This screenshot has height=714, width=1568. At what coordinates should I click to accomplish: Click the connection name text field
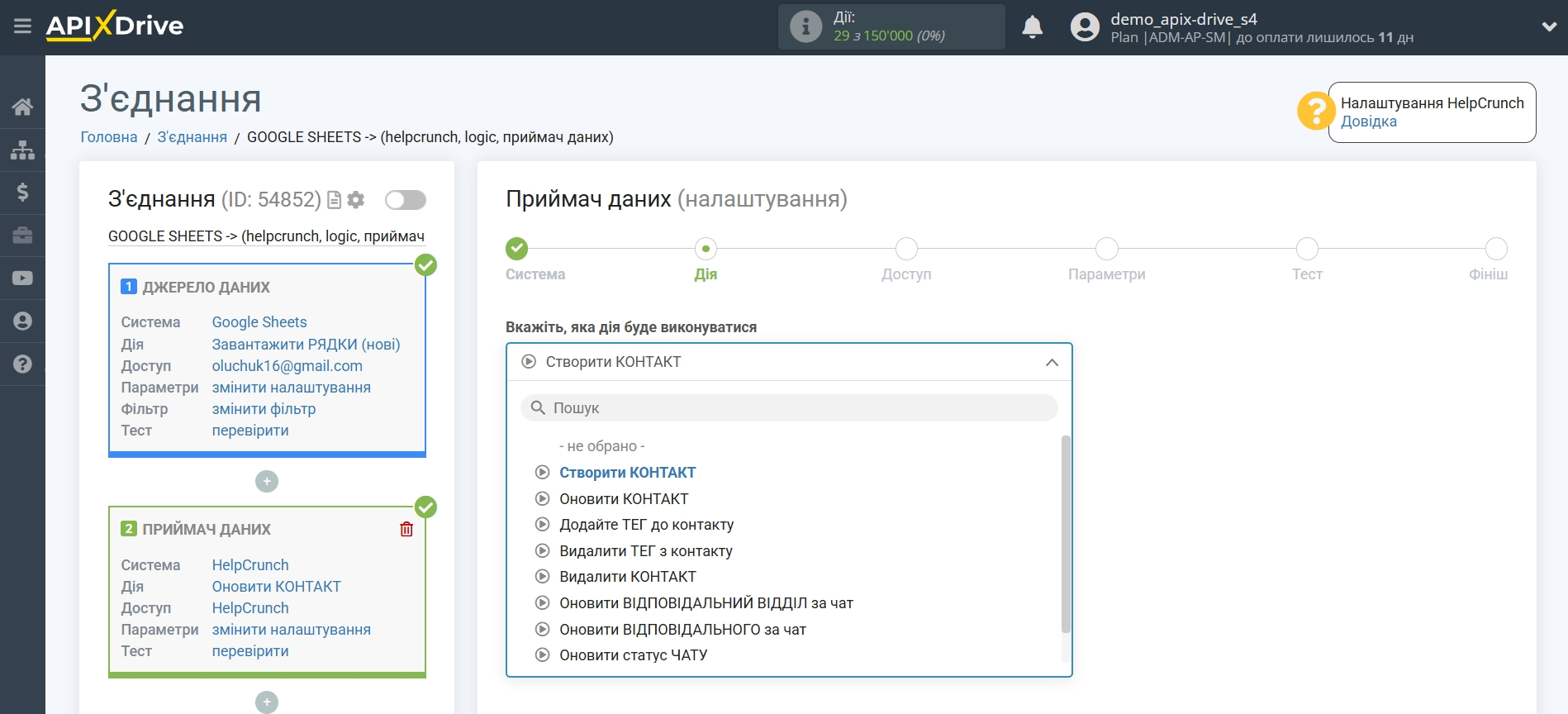point(267,236)
